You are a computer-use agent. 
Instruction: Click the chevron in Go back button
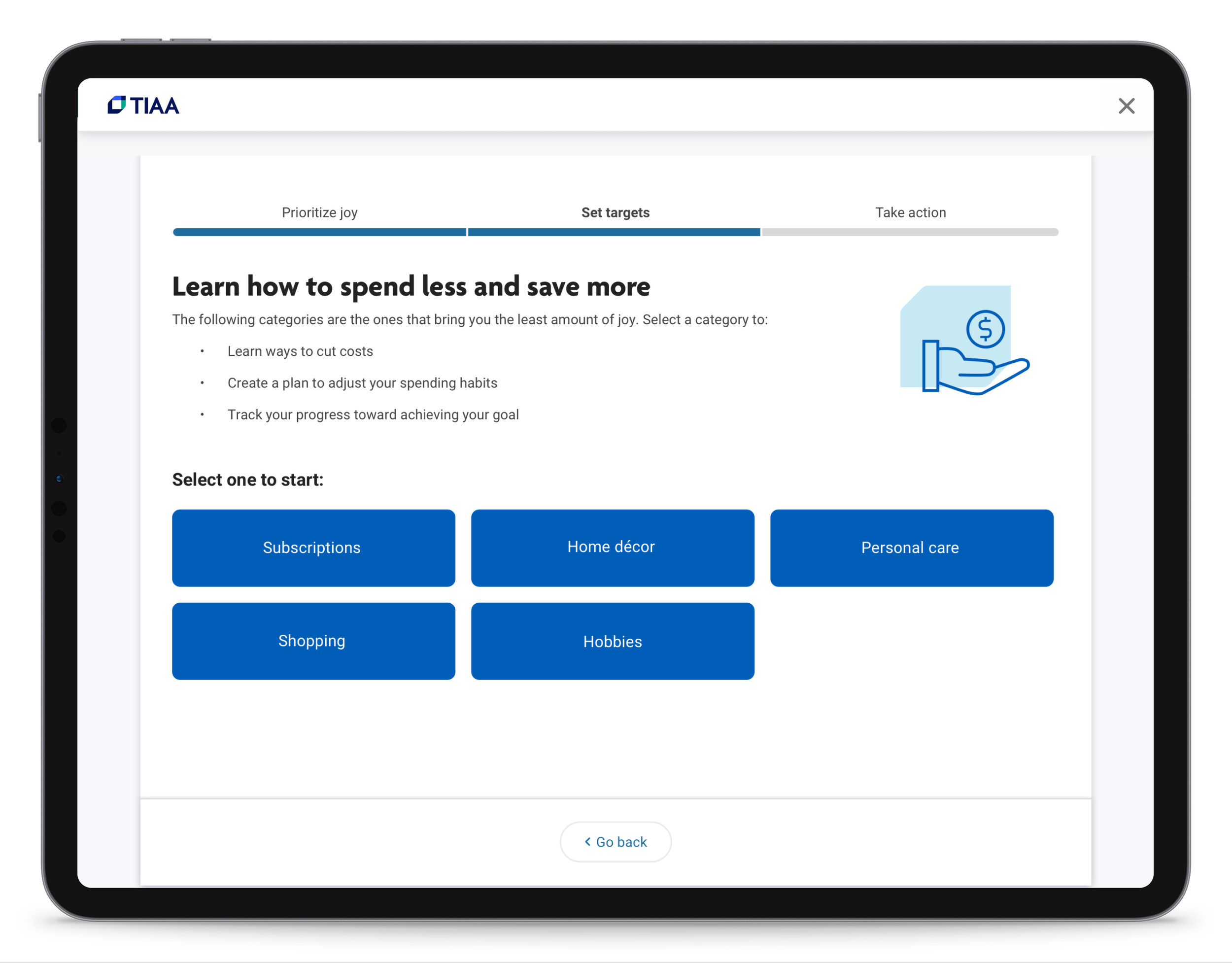587,842
